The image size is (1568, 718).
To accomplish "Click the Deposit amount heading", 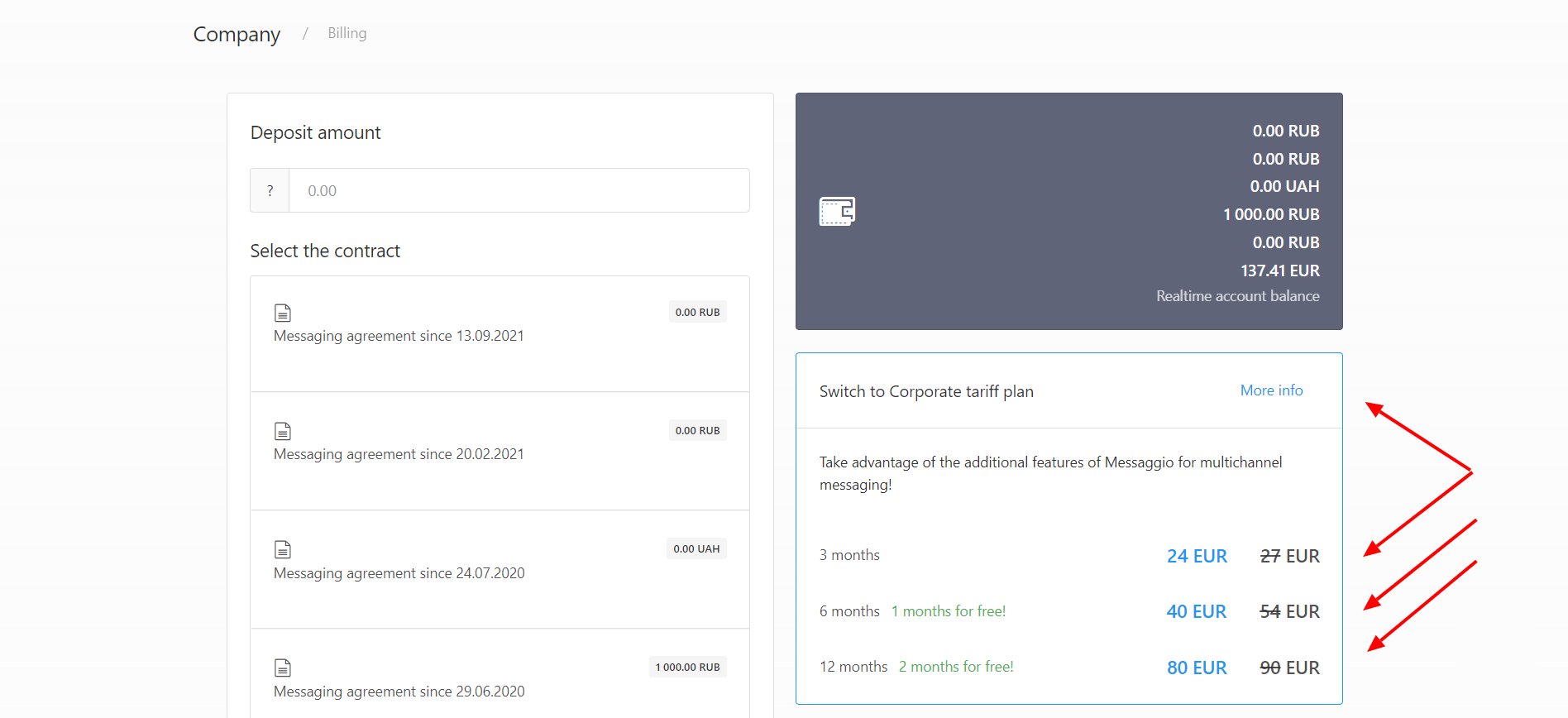I will (315, 132).
